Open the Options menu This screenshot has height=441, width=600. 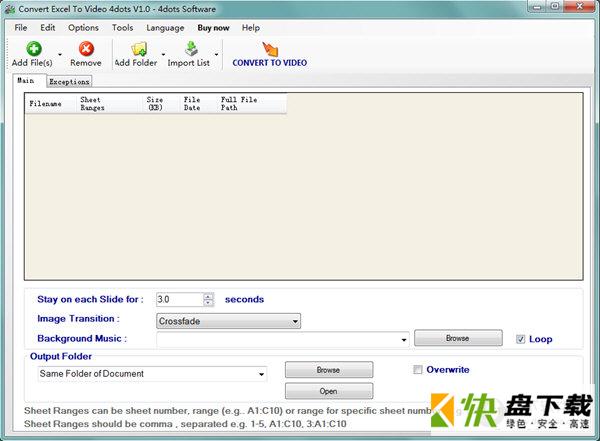point(83,28)
